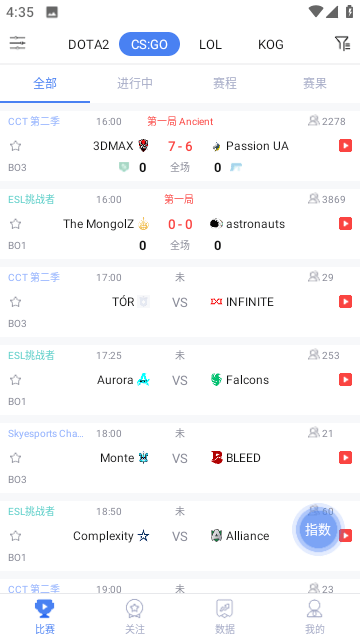Tap the video icon for TÓR vs INFINITE
The image size is (360, 640).
[x=345, y=302]
